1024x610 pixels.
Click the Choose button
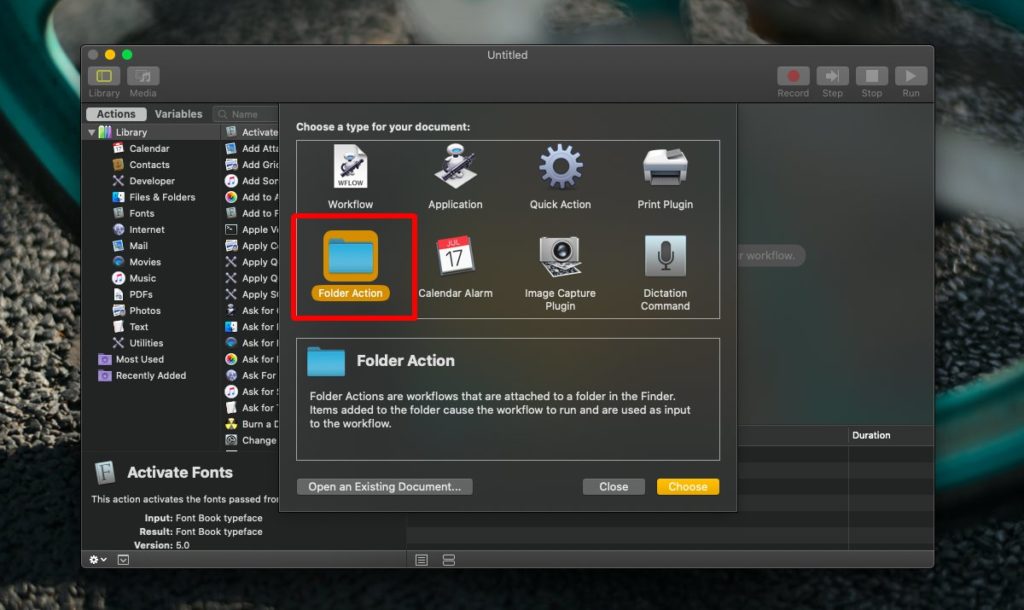(x=687, y=486)
